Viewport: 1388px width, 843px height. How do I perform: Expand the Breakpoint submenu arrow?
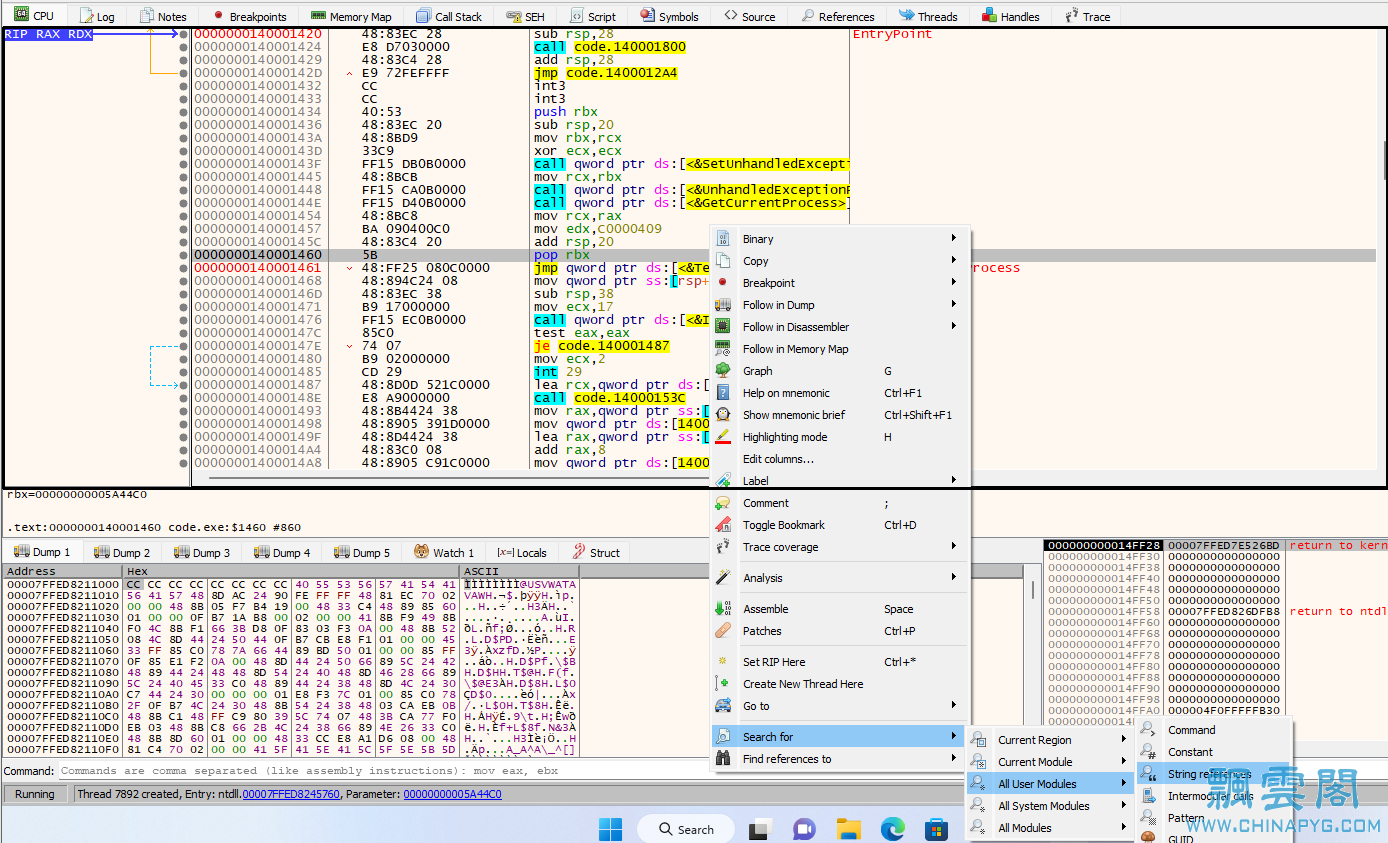(x=954, y=283)
